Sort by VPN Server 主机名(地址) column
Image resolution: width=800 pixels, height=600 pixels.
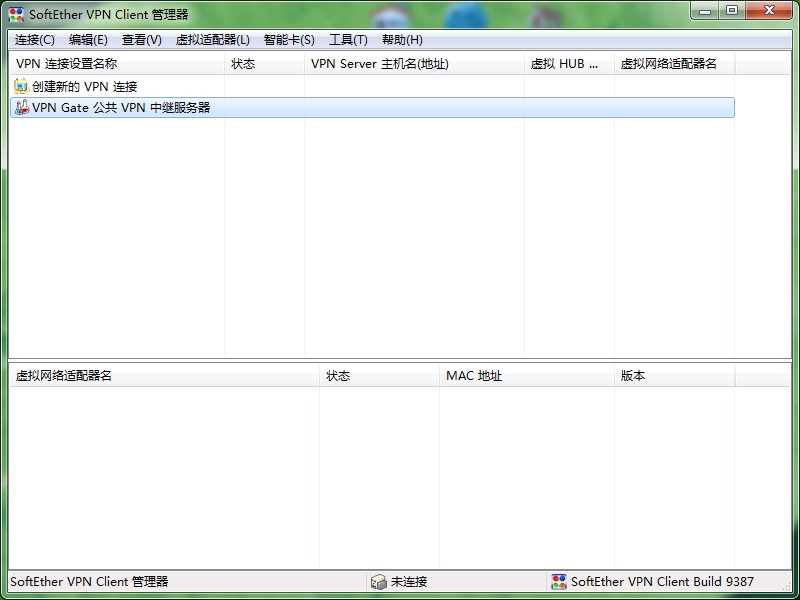pos(414,64)
